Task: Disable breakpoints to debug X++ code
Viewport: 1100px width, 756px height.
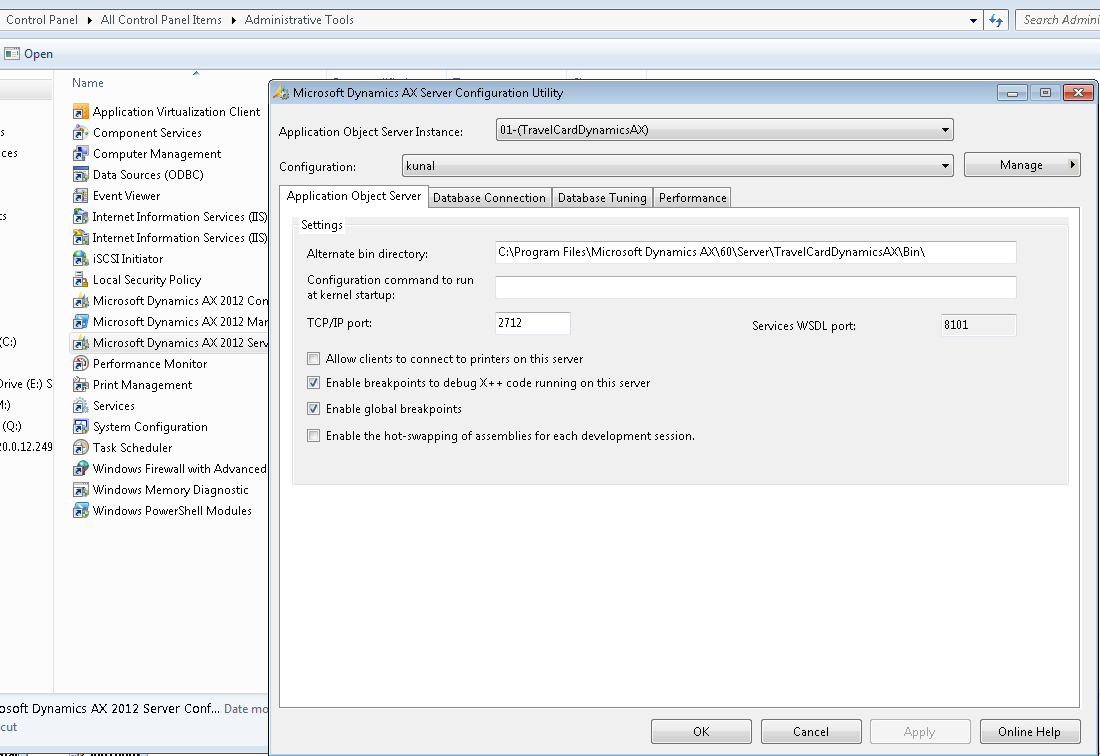Action: pyautogui.click(x=313, y=382)
